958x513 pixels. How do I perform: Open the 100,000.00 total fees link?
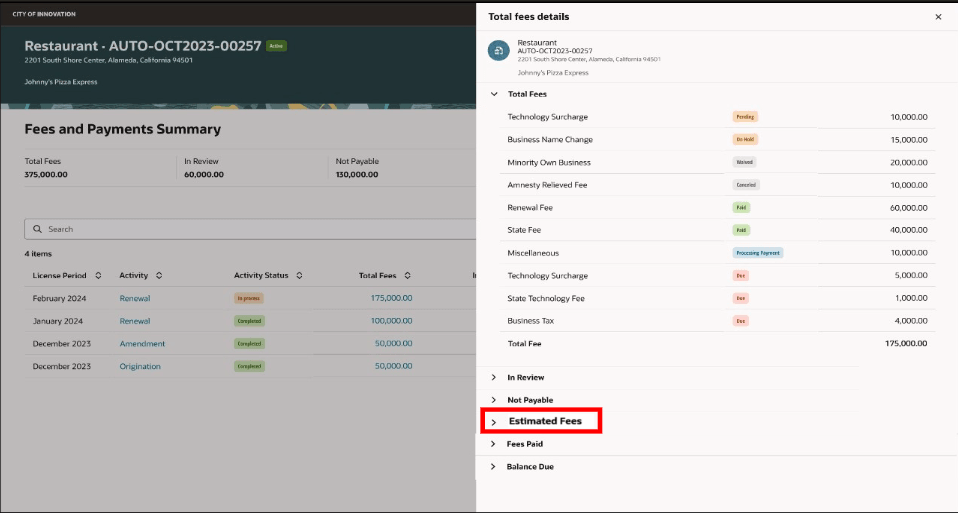(392, 321)
